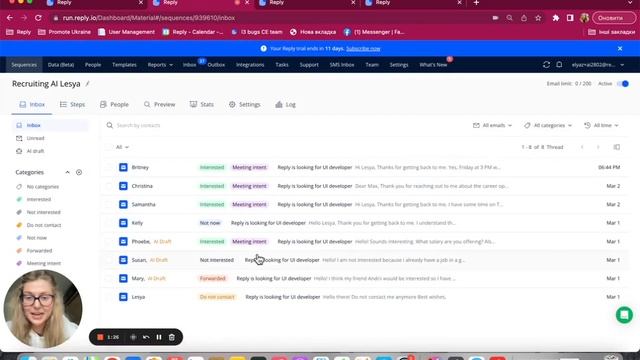Stop the screen recording
Image resolution: width=640 pixels, height=360 pixels.
point(100,337)
